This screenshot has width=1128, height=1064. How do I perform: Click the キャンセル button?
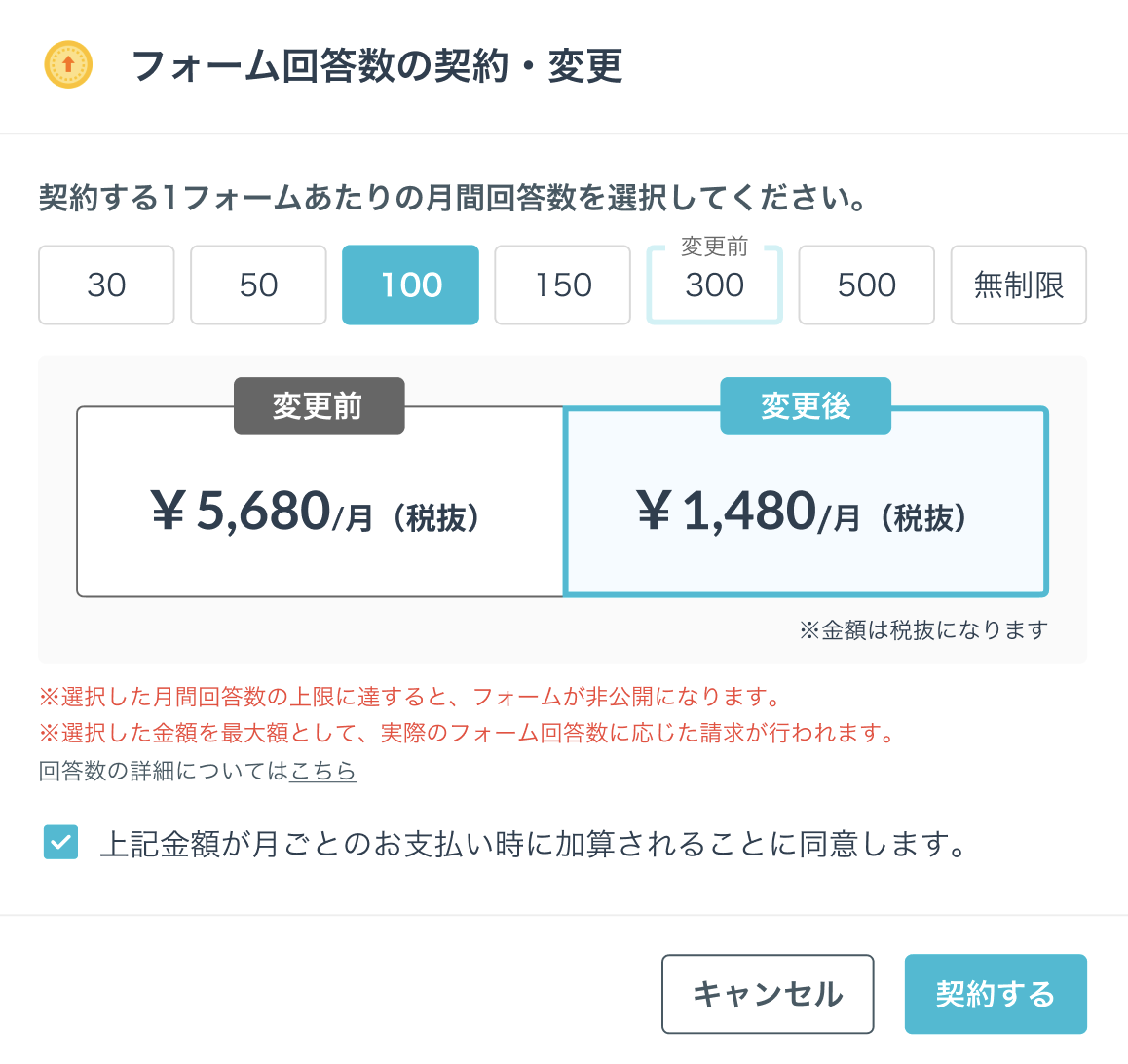768,994
